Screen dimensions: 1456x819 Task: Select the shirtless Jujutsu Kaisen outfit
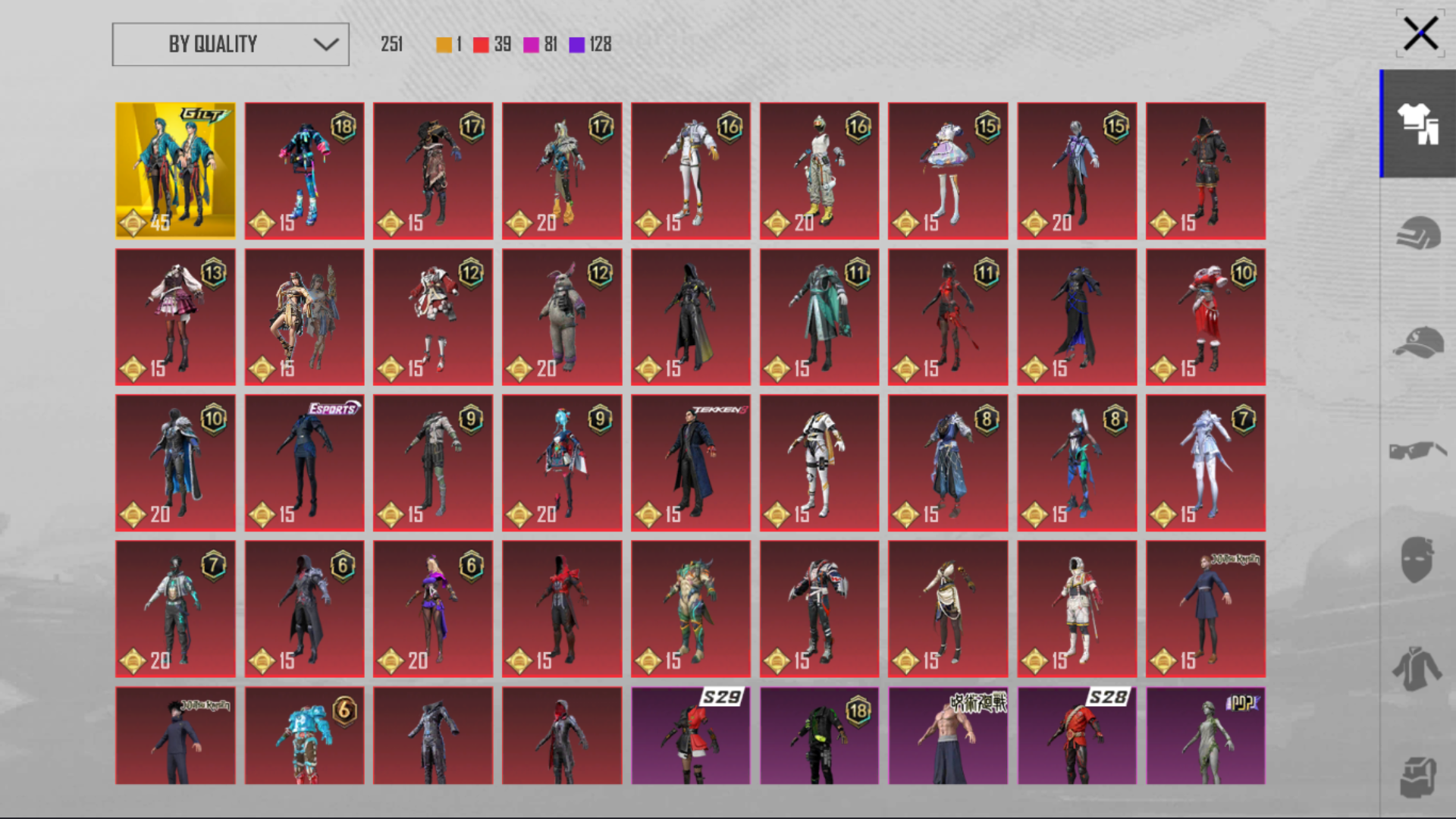[x=948, y=736]
